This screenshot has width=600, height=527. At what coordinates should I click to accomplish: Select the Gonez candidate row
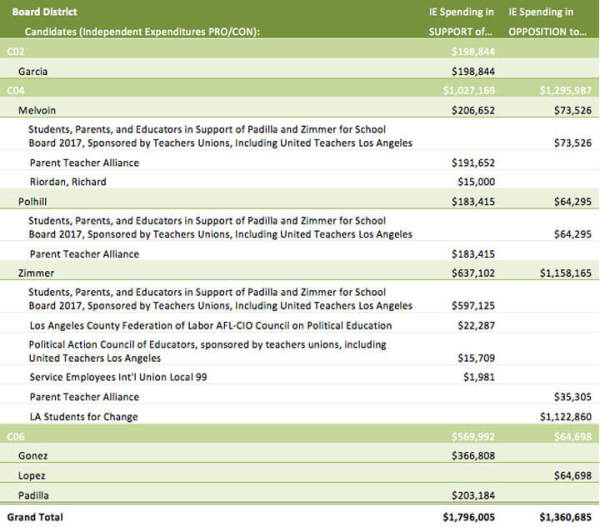coord(300,453)
